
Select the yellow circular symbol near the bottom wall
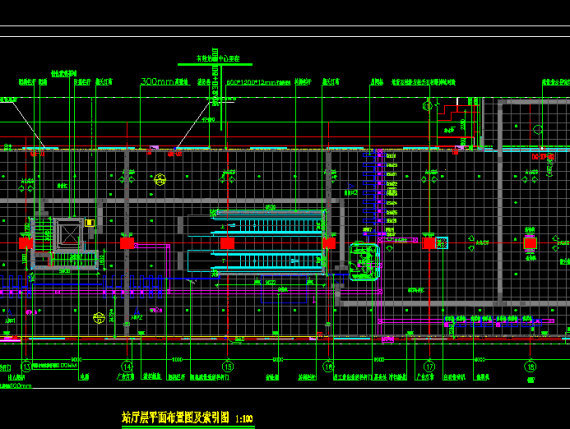[99, 318]
